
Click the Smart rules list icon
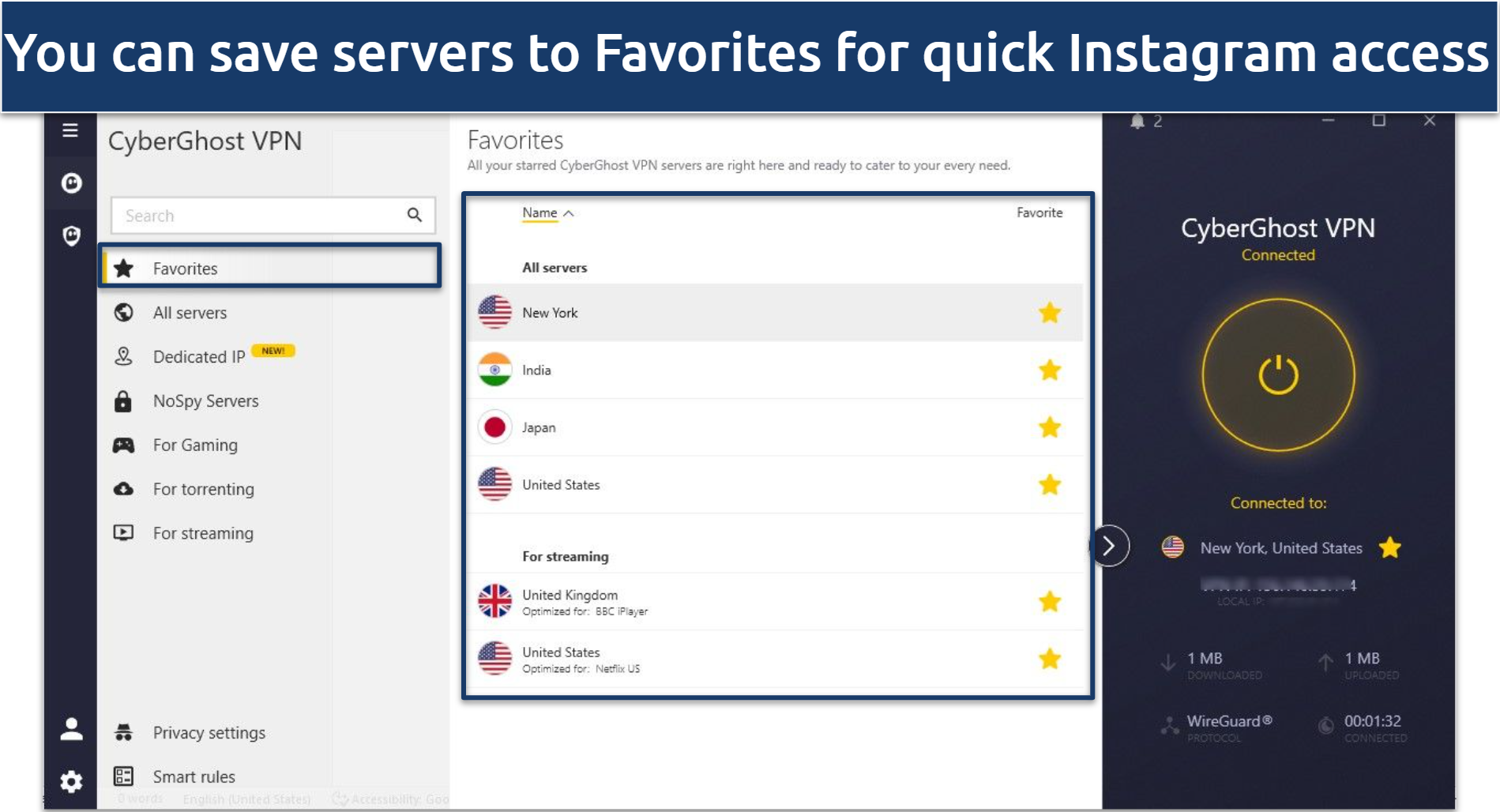(x=123, y=776)
